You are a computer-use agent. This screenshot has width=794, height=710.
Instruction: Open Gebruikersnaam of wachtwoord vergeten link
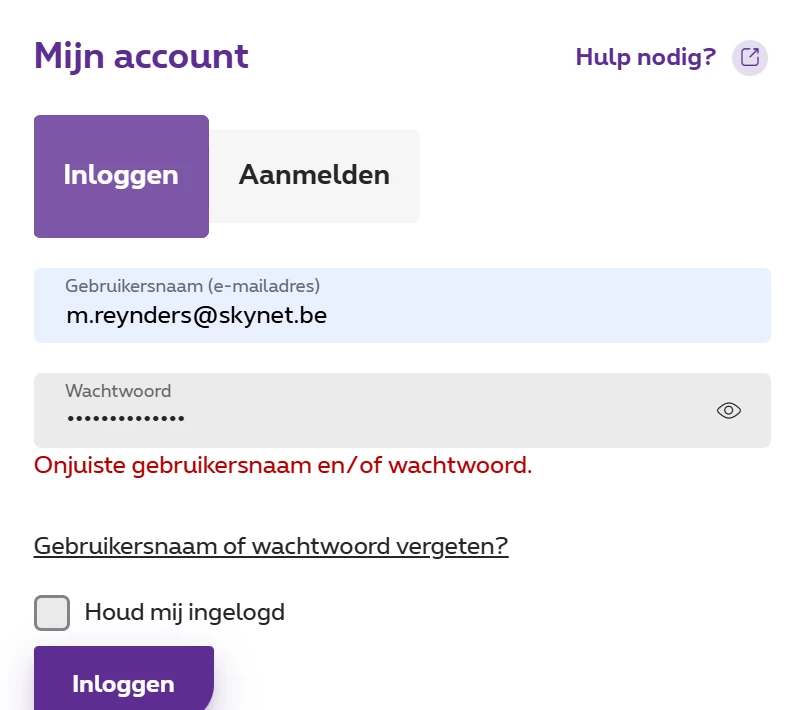pos(271,546)
